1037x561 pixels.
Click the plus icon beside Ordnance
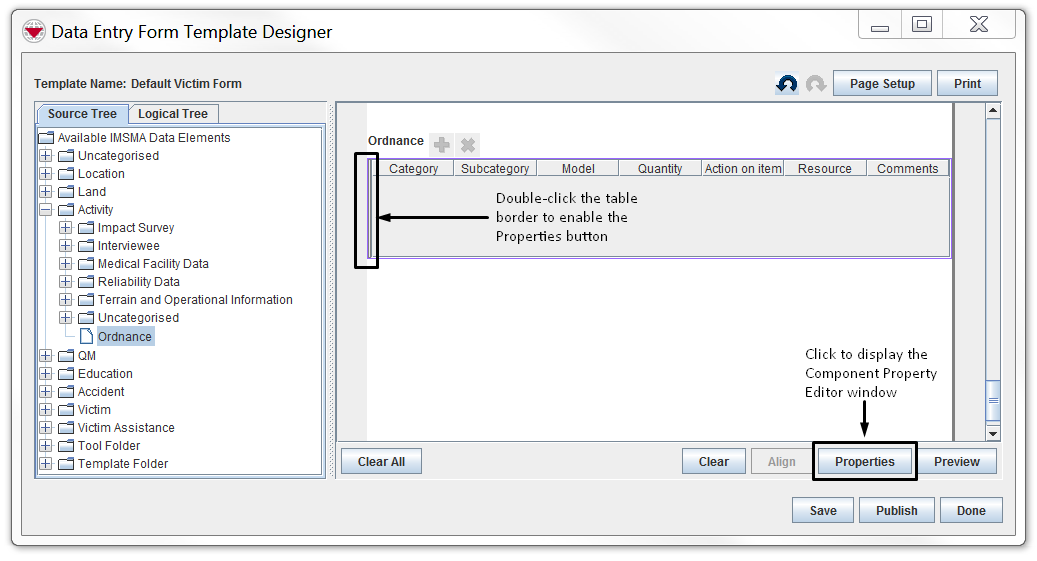442,144
